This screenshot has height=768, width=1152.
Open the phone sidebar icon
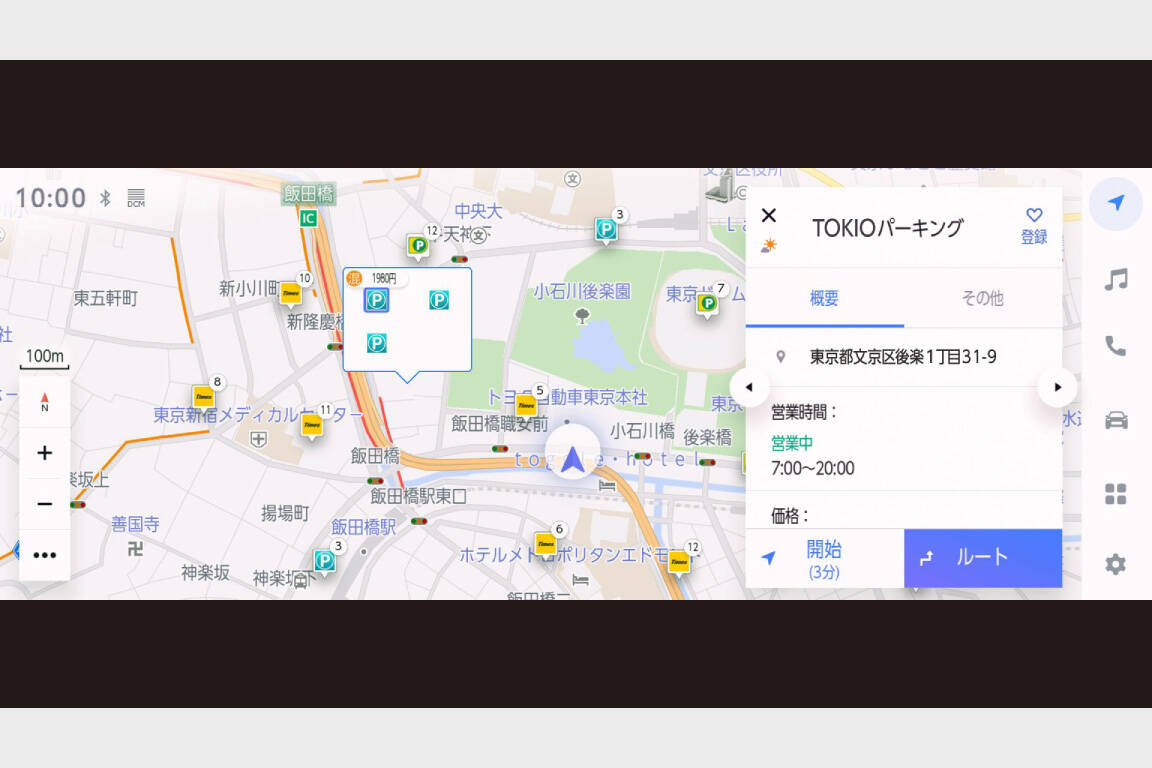1116,346
